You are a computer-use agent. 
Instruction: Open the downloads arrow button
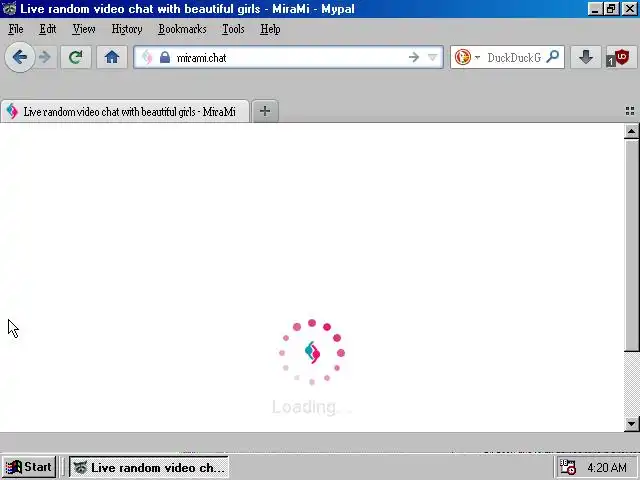pos(586,57)
